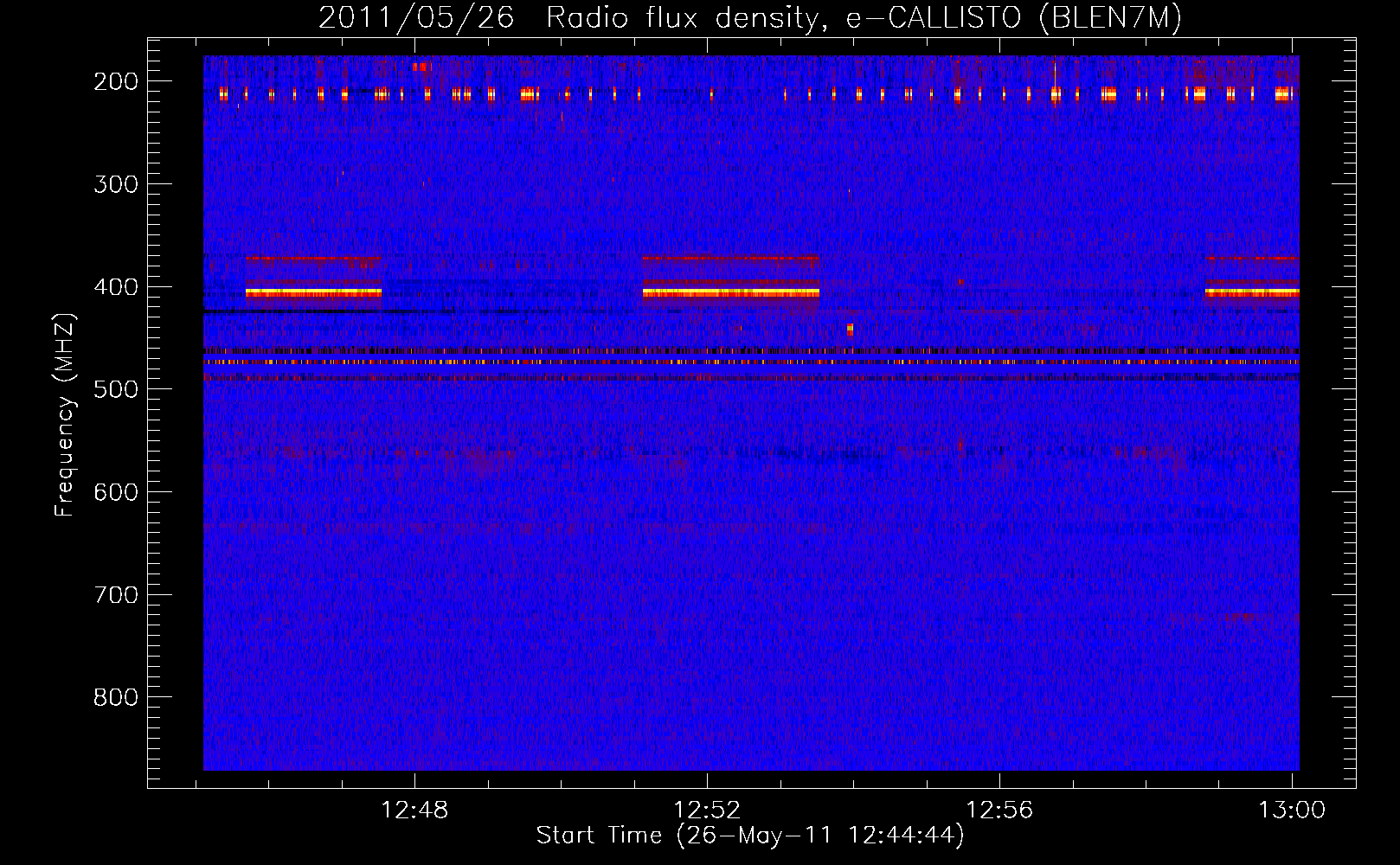Viewport: 1400px width, 865px height.
Task: Click the 'Start Time (26-May-11 12:44:44)' label
Action: pos(750,836)
